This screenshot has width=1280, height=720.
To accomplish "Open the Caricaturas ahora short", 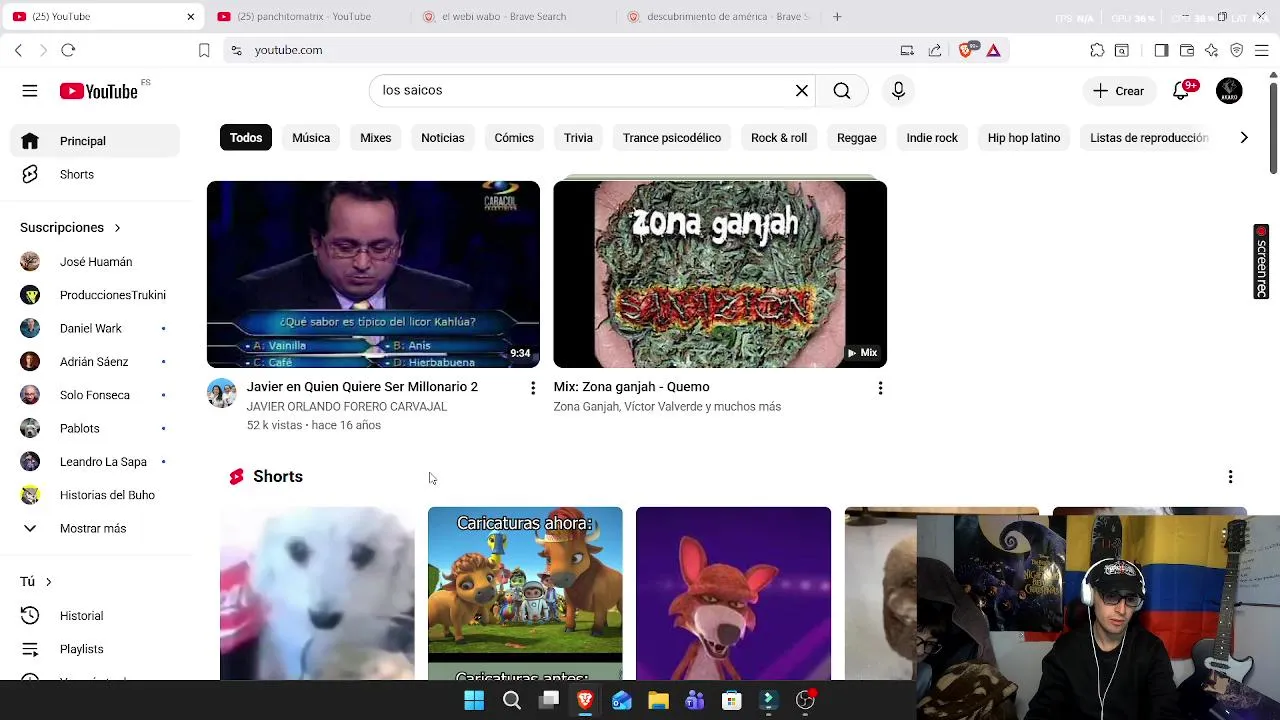I will point(525,593).
